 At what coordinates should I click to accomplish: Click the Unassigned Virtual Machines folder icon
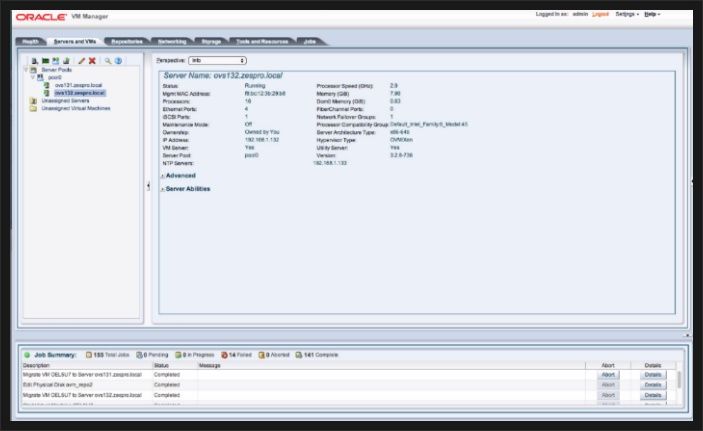[33, 108]
